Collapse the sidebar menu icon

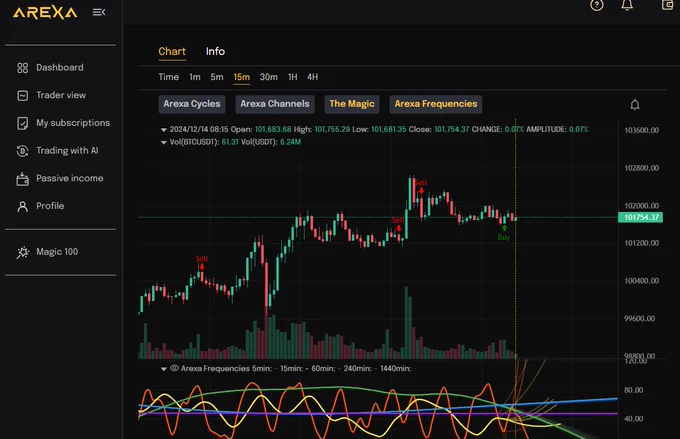coord(99,12)
